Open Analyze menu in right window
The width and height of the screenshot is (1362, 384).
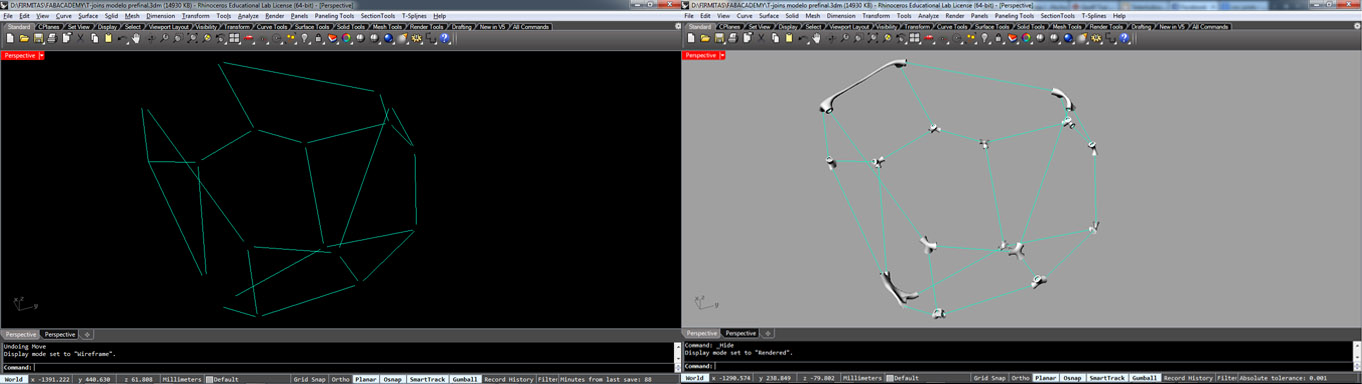point(928,16)
